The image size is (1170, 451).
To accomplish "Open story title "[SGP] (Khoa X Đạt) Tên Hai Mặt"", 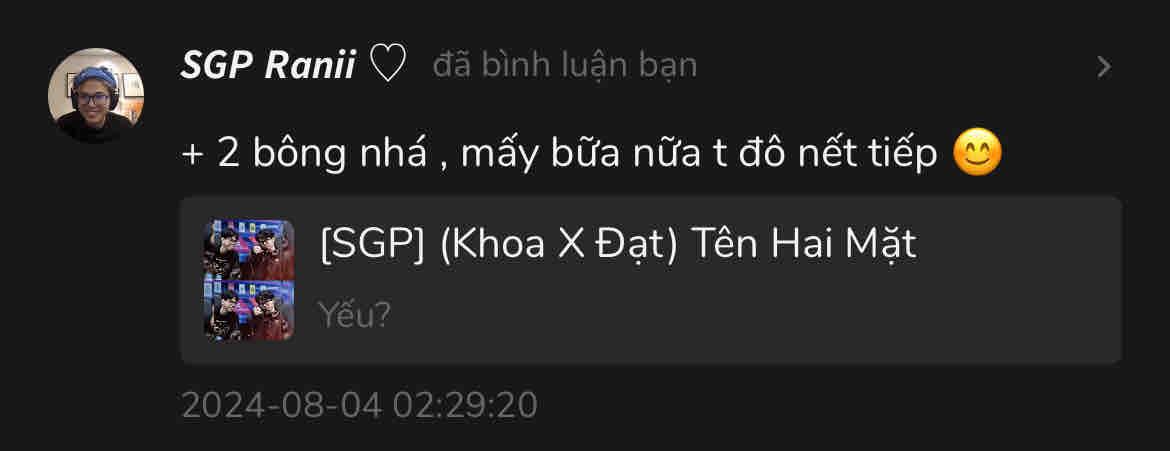I will pos(618,245).
